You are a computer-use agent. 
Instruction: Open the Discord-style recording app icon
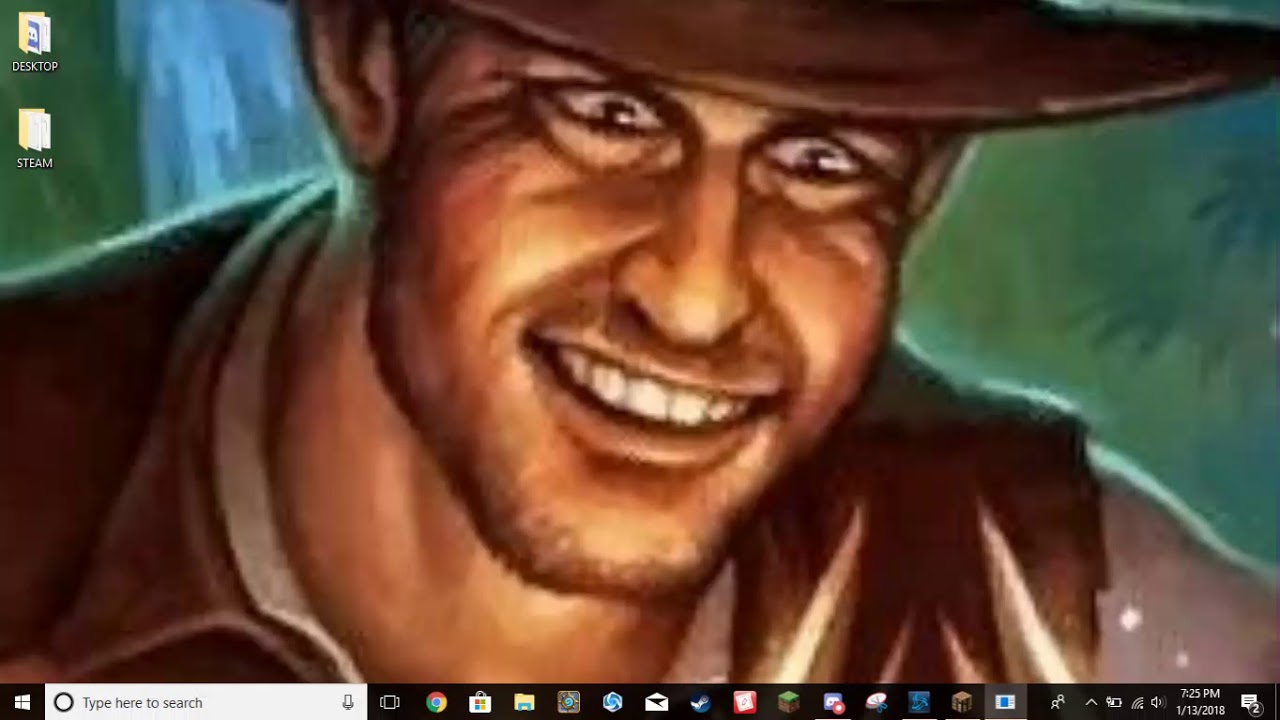(833, 702)
